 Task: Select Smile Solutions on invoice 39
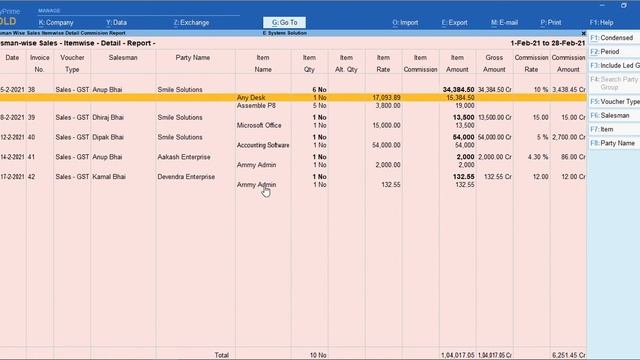[x=180, y=117]
